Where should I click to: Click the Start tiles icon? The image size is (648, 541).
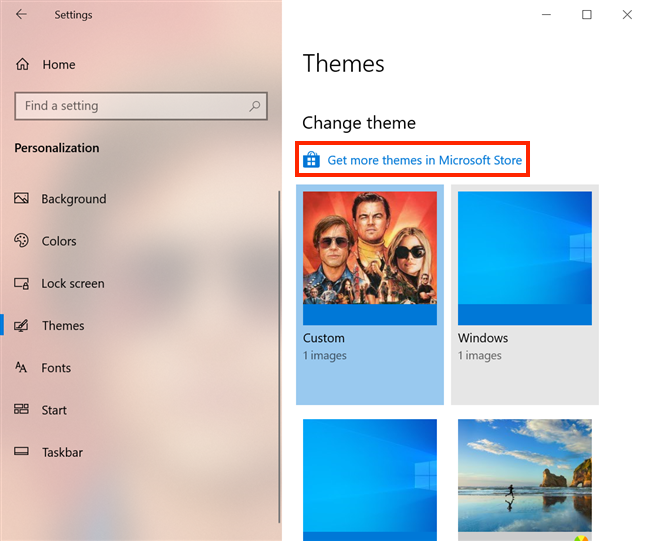pos(21,409)
